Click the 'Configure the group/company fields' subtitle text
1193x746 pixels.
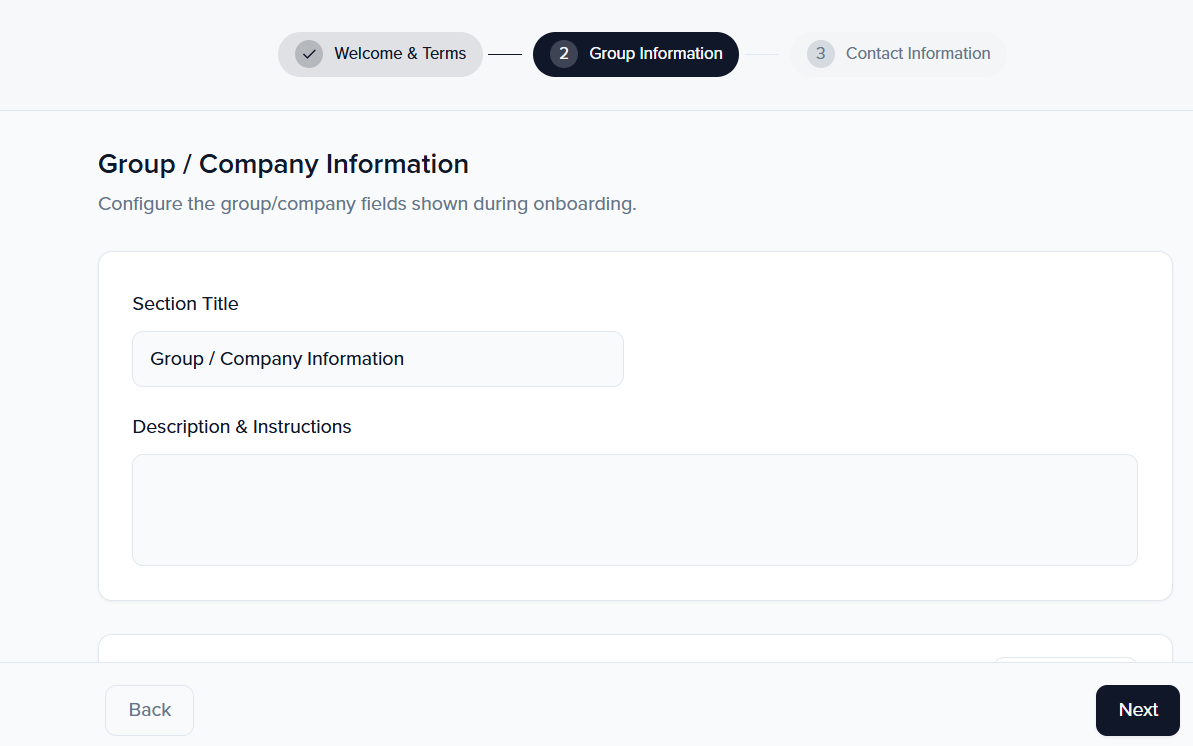pos(367,204)
